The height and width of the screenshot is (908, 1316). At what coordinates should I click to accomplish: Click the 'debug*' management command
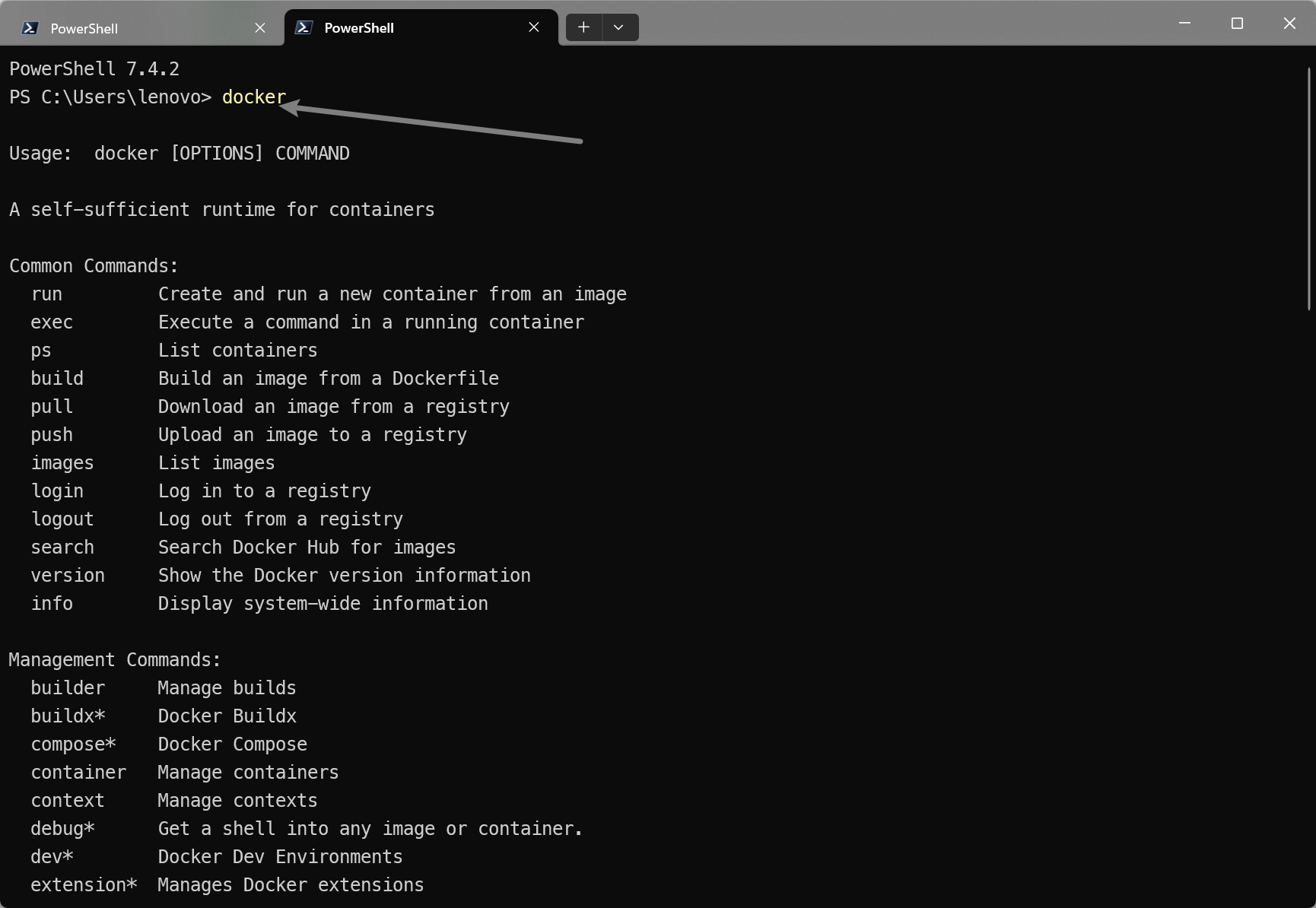pyautogui.click(x=62, y=829)
